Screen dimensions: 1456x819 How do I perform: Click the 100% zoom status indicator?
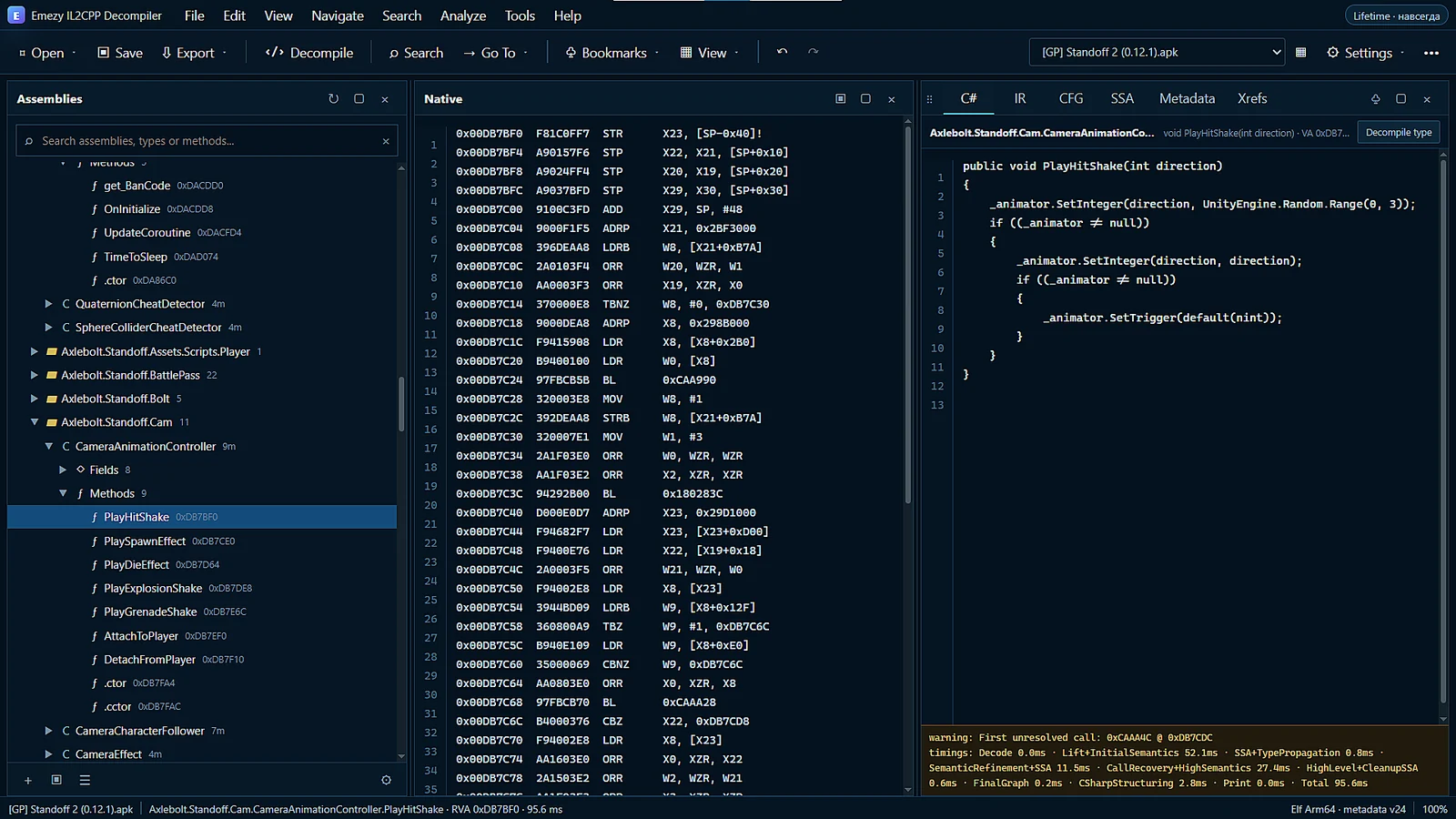tap(1434, 809)
